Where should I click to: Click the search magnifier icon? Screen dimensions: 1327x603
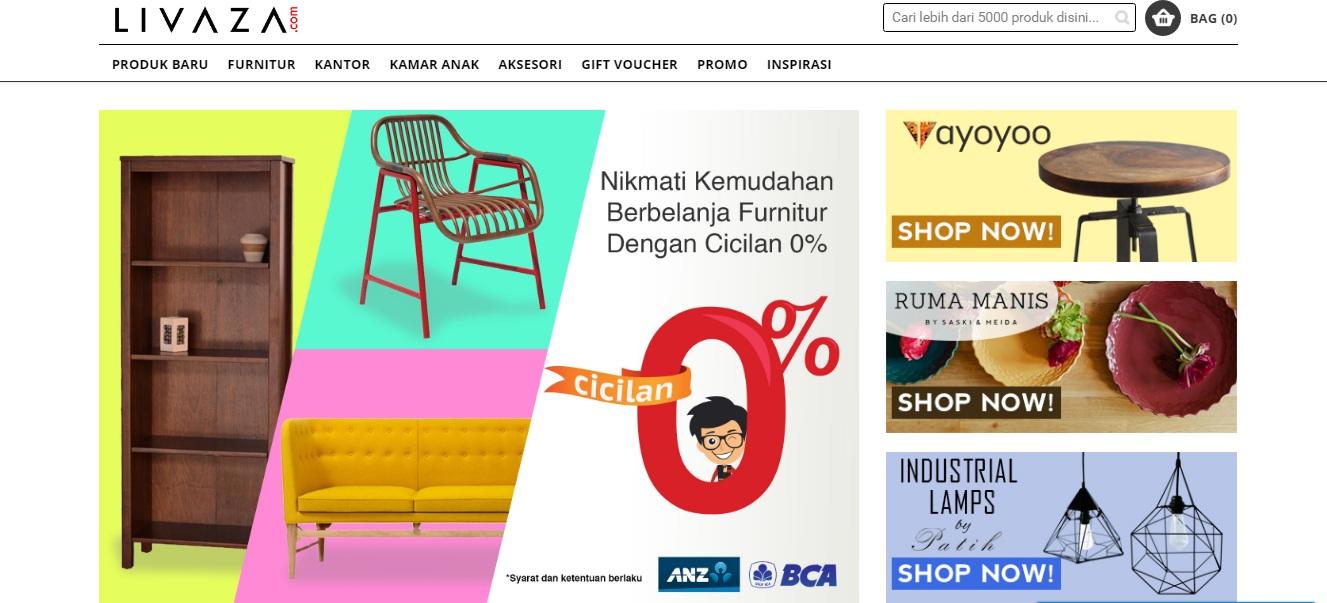1123,18
